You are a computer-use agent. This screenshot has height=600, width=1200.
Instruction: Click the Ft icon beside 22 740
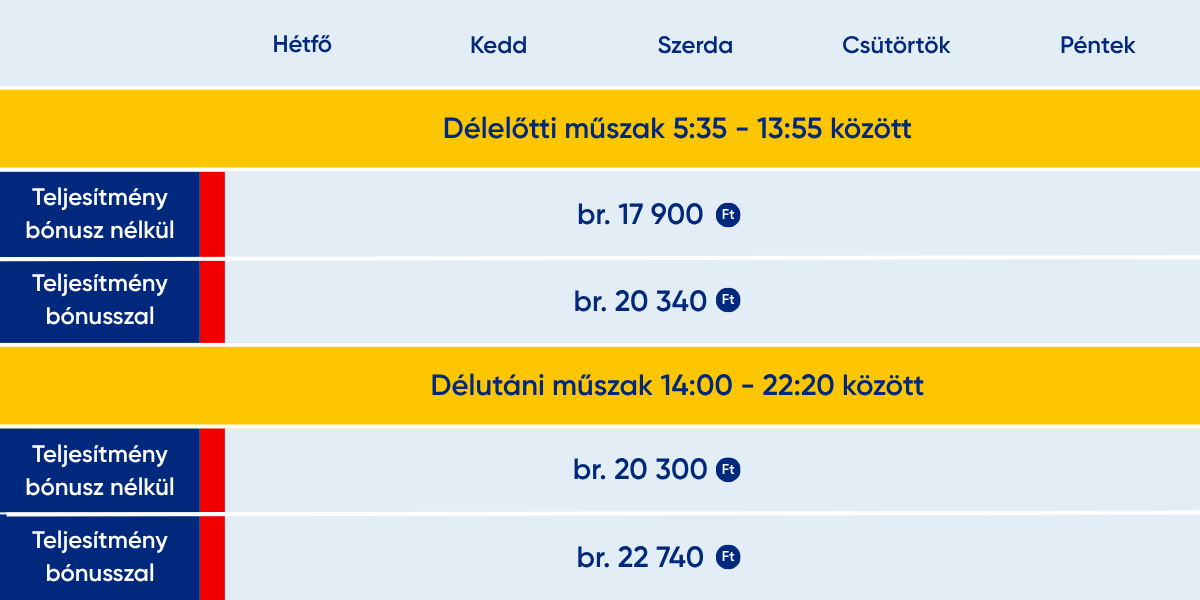click(728, 557)
